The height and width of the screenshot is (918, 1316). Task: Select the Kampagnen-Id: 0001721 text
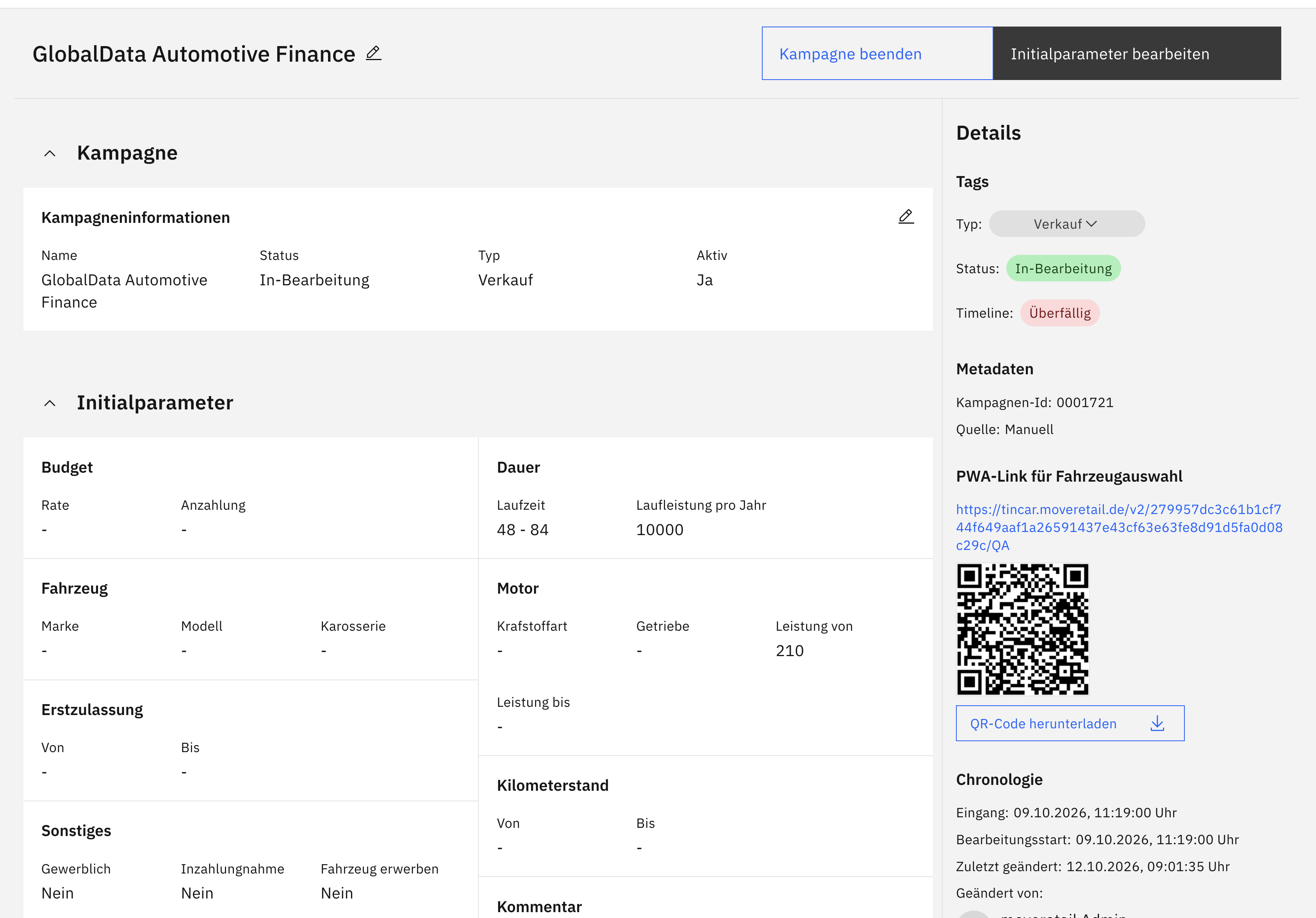tap(1034, 402)
